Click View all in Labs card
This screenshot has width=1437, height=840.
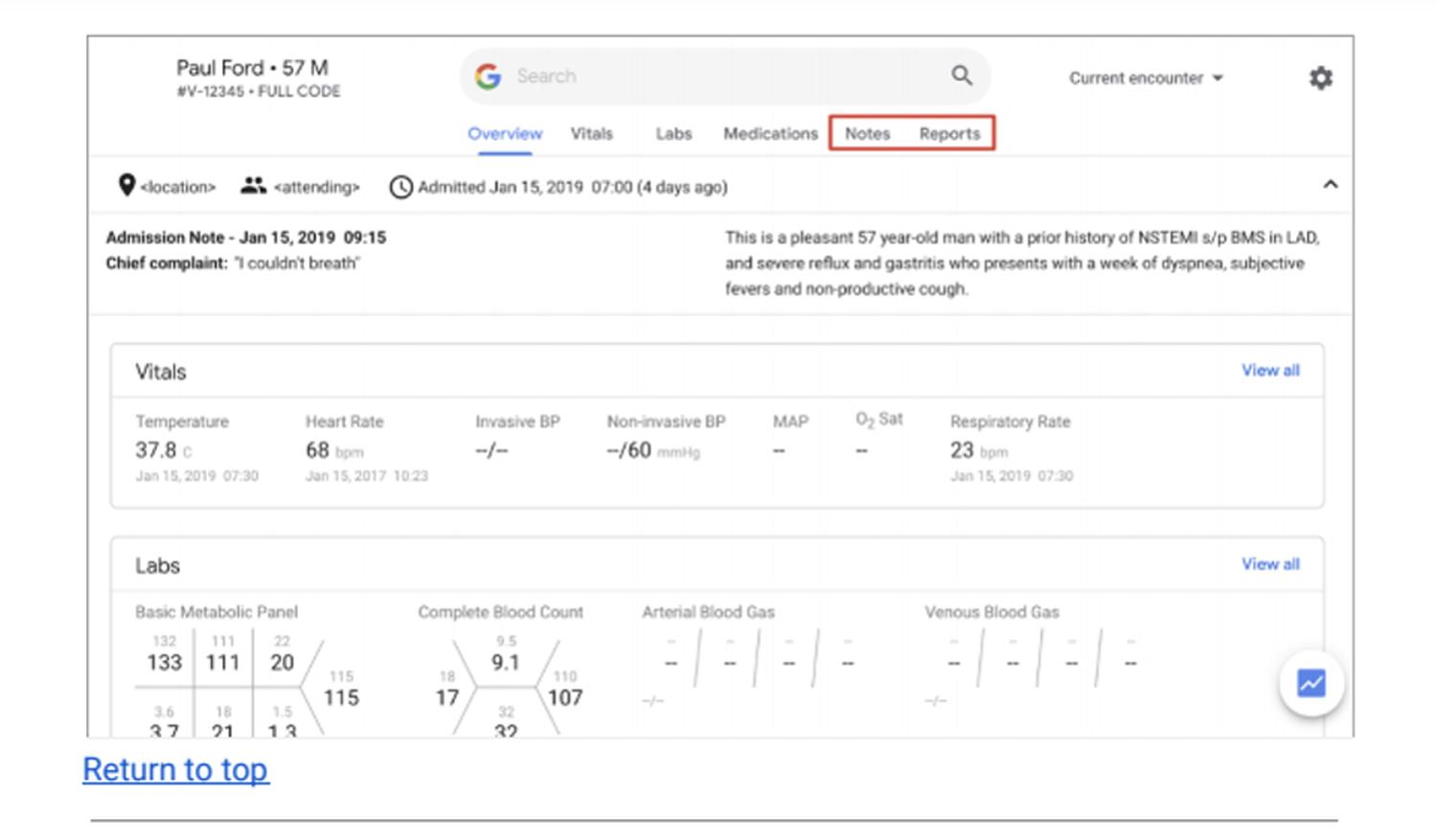click(x=1270, y=564)
